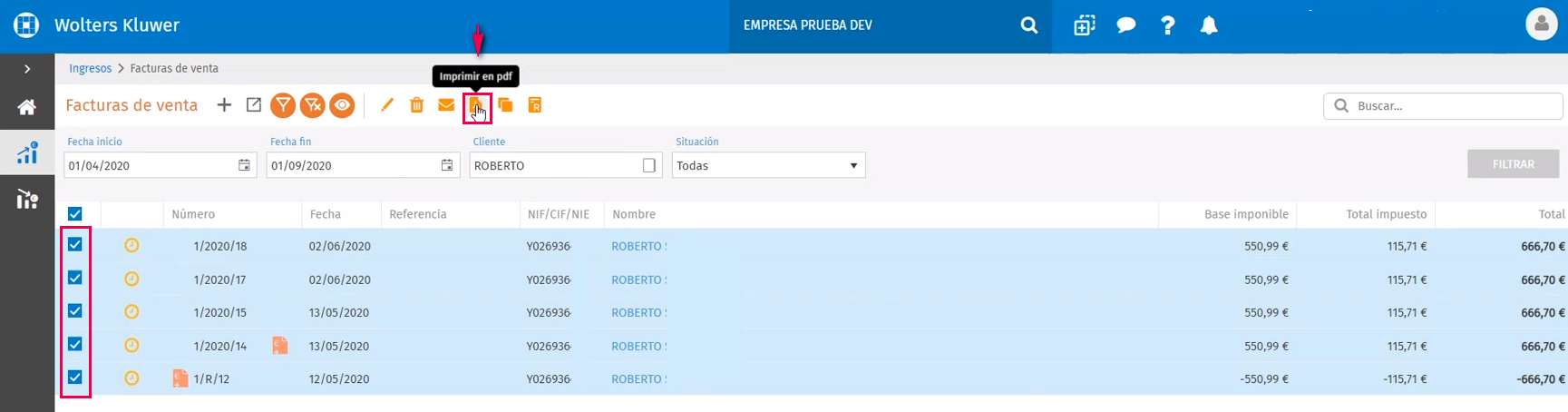This screenshot has width=1568, height=412.
Task: Go to Home in the sidebar
Action: point(27,107)
